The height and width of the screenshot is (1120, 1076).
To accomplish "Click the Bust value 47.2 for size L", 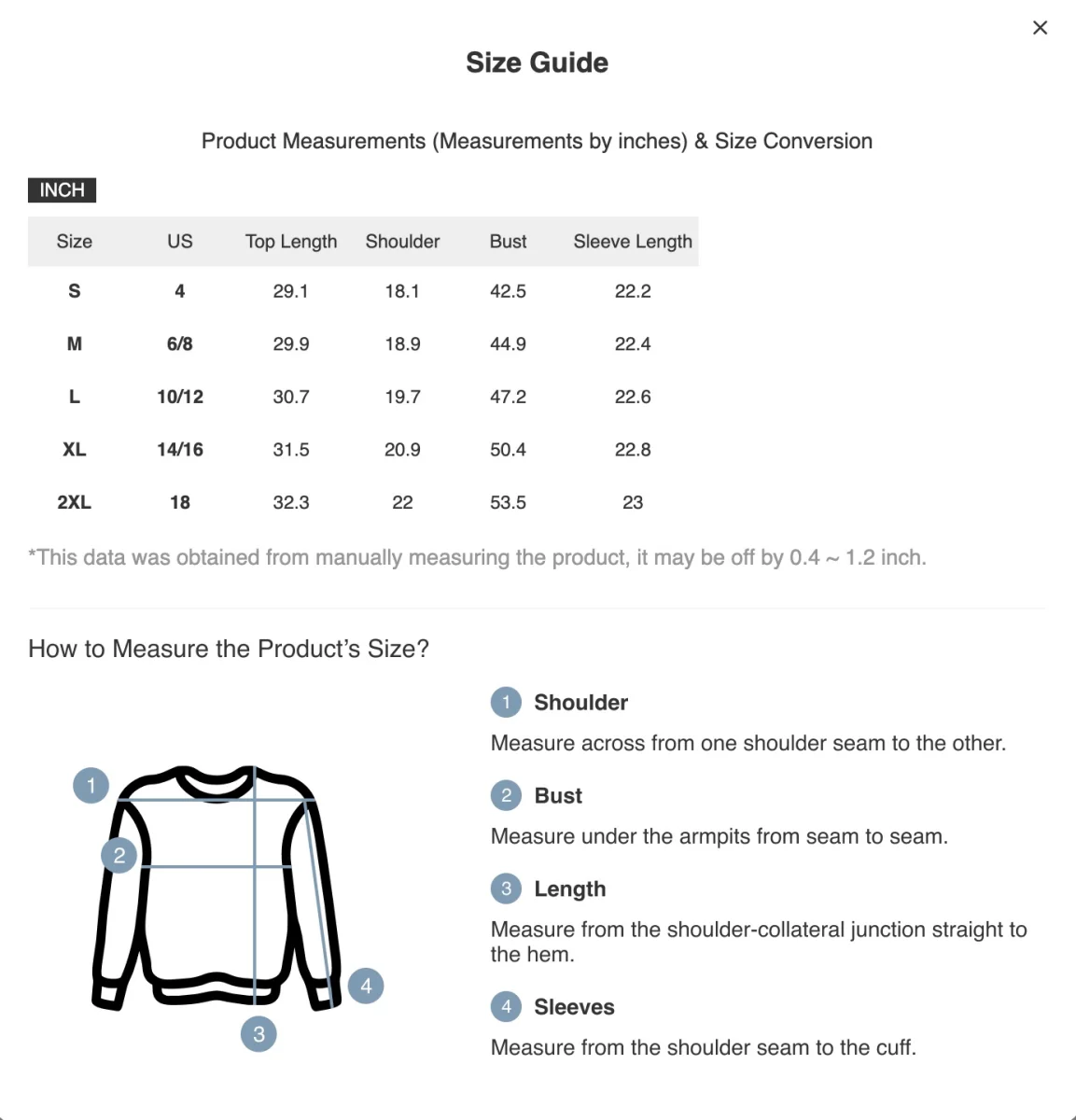I will pyautogui.click(x=507, y=397).
